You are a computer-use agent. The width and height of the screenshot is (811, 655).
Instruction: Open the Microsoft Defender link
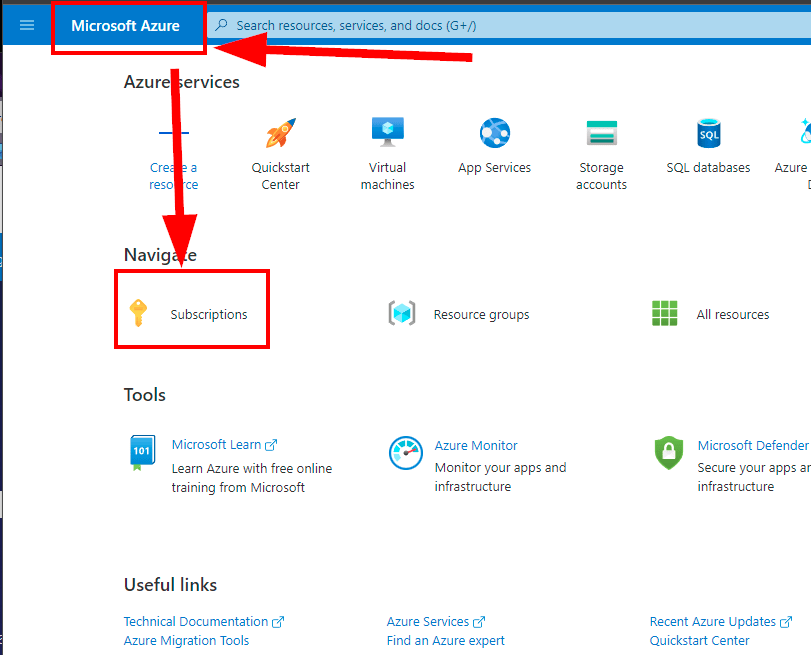coord(753,445)
